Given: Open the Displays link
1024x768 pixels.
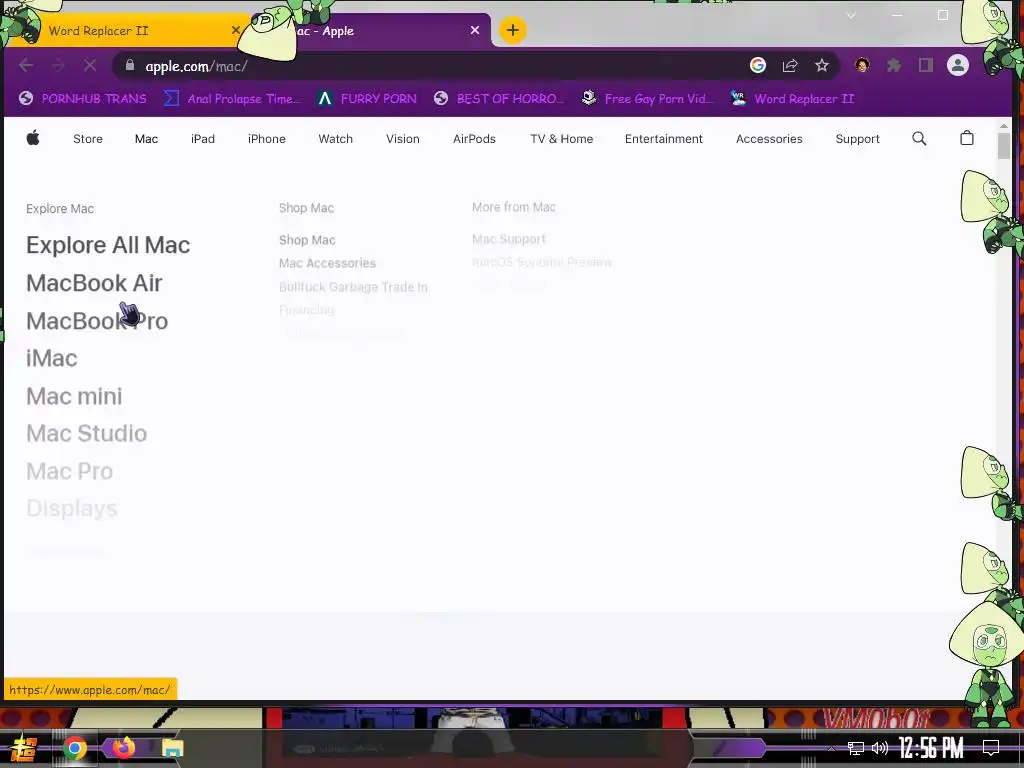Looking at the screenshot, I should click(x=72, y=509).
